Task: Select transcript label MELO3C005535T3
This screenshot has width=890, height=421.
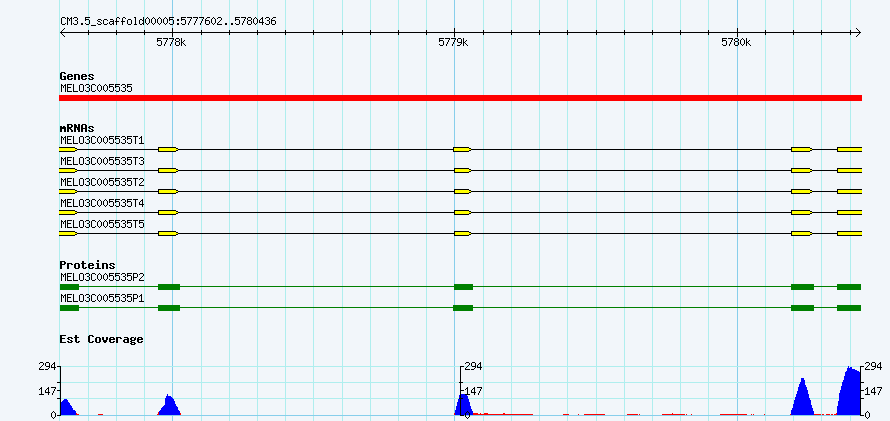Action: [x=102, y=161]
